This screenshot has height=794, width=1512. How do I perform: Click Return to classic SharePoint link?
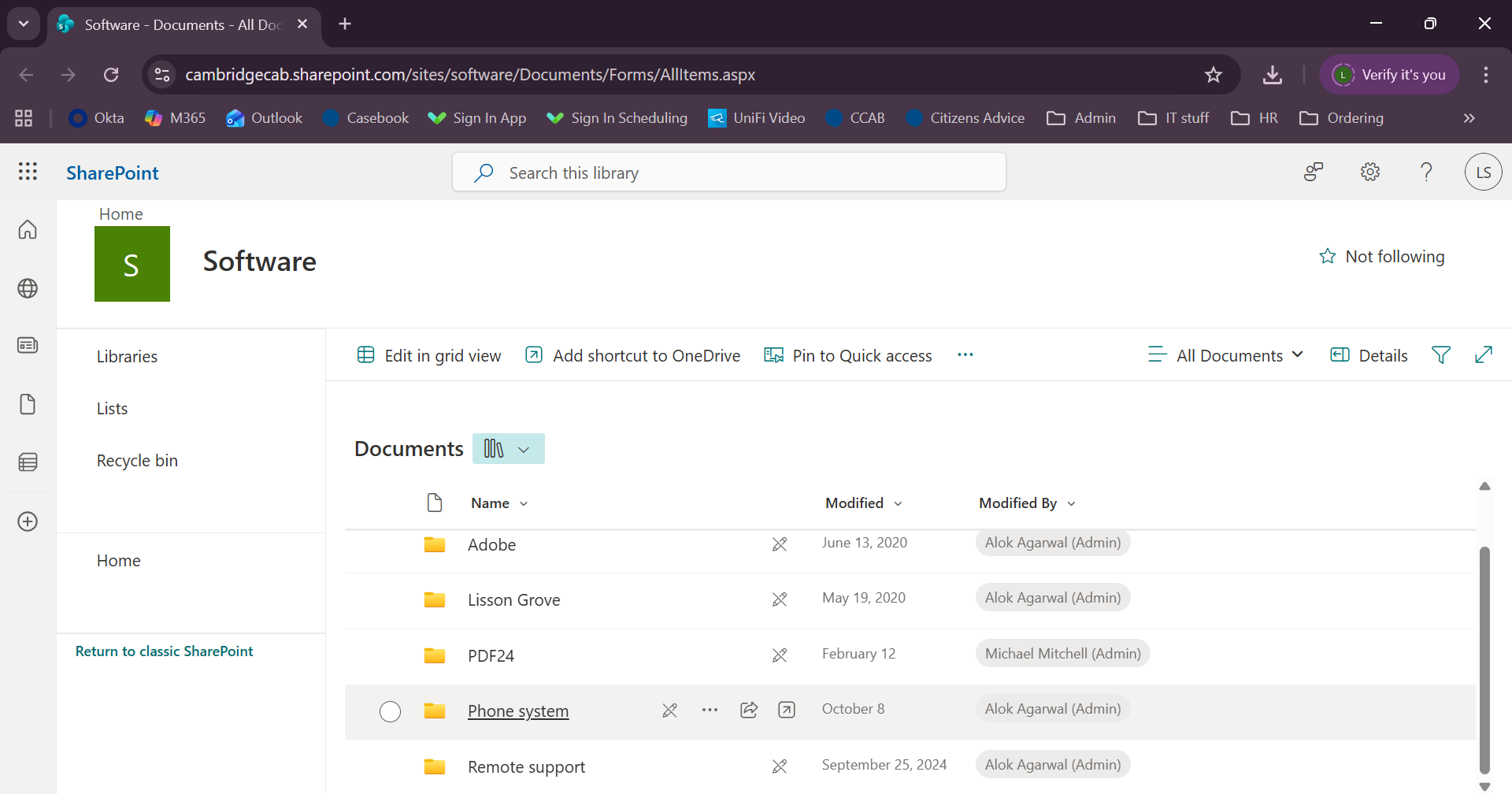tap(164, 651)
